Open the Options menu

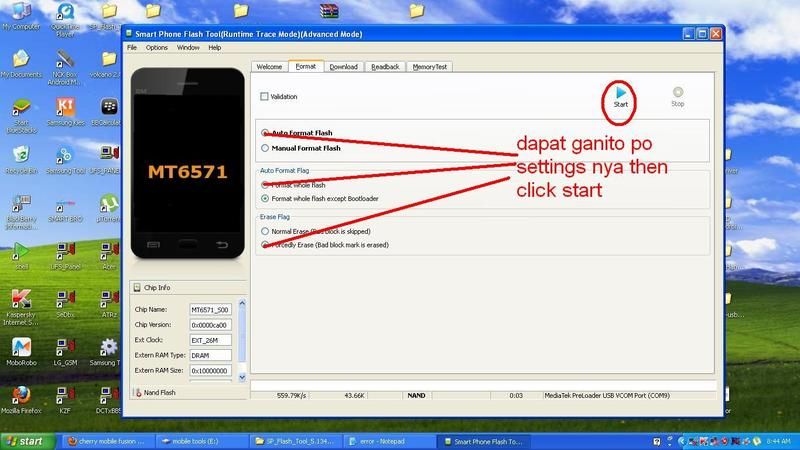tap(157, 47)
